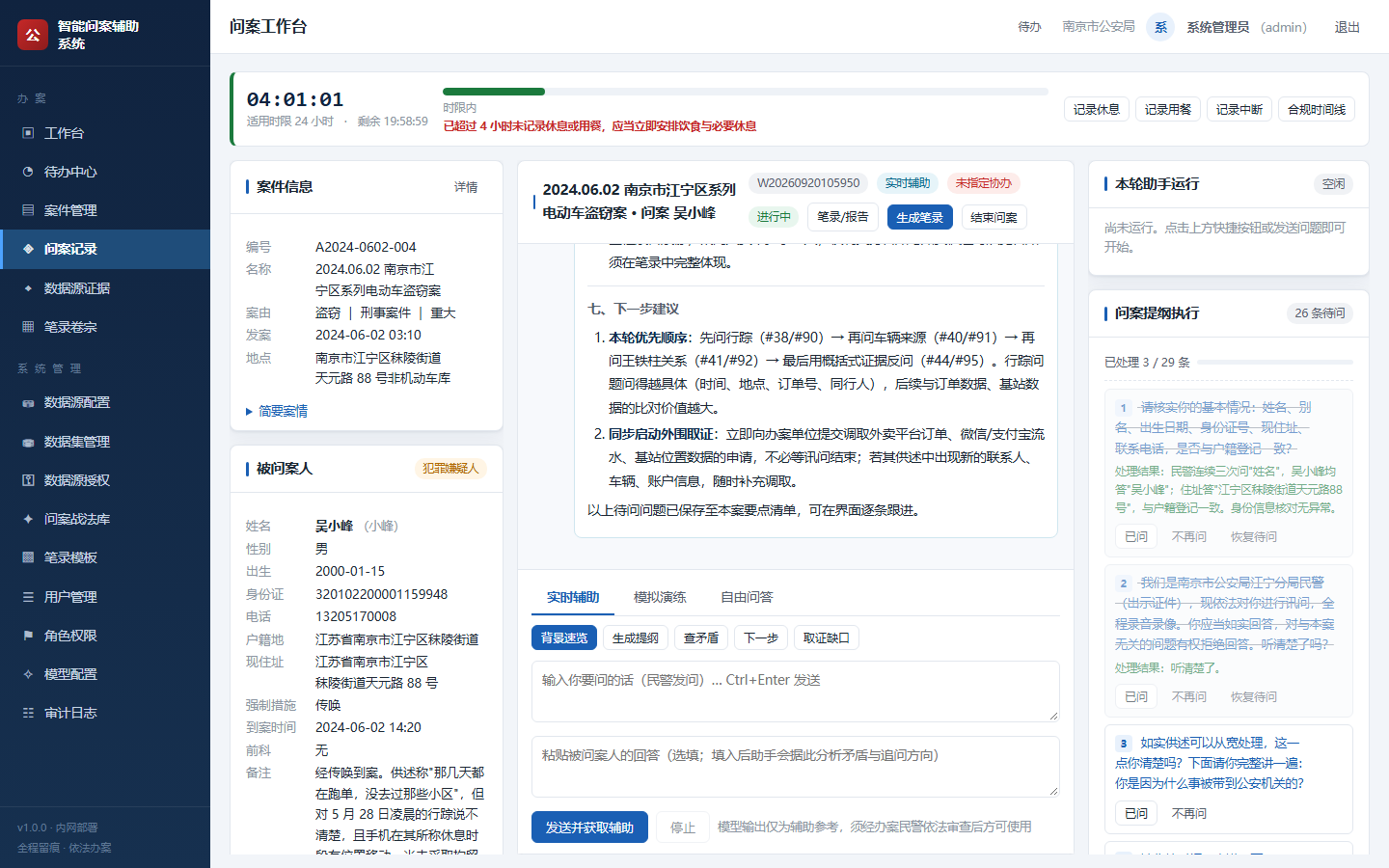Click the 问案记录 diamond icon
Screen dimensions: 1389x868
[x=28, y=249]
